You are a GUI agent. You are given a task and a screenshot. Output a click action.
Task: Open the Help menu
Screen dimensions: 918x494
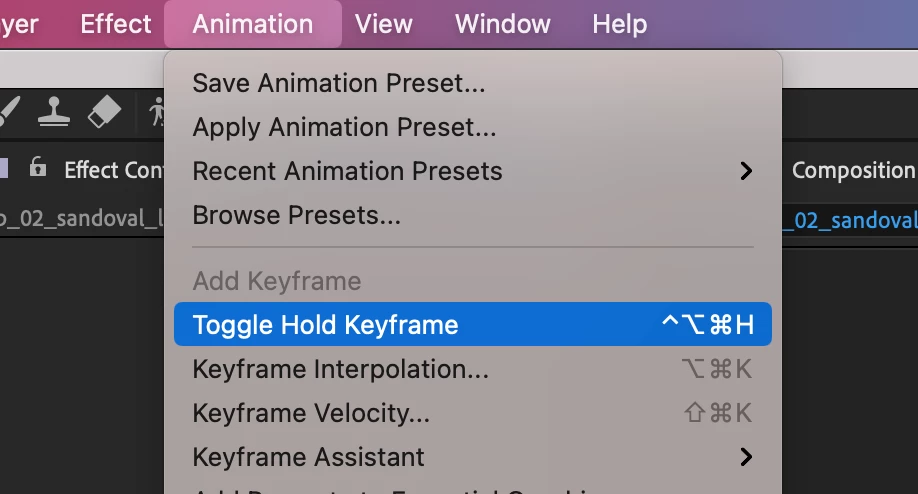point(619,24)
